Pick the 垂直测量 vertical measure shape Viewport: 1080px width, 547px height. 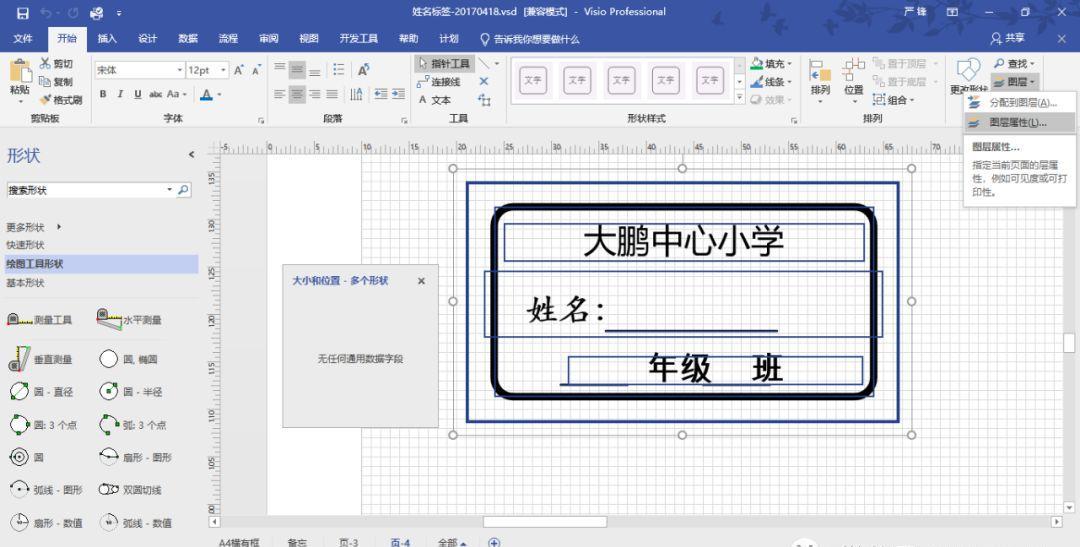(x=40, y=359)
